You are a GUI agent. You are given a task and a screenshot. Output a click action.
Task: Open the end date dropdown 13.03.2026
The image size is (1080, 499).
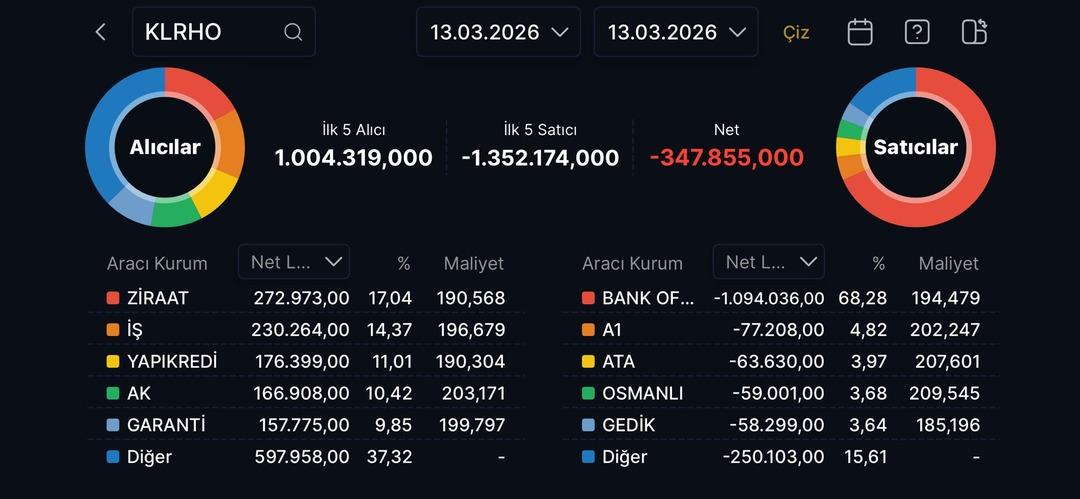pos(676,32)
